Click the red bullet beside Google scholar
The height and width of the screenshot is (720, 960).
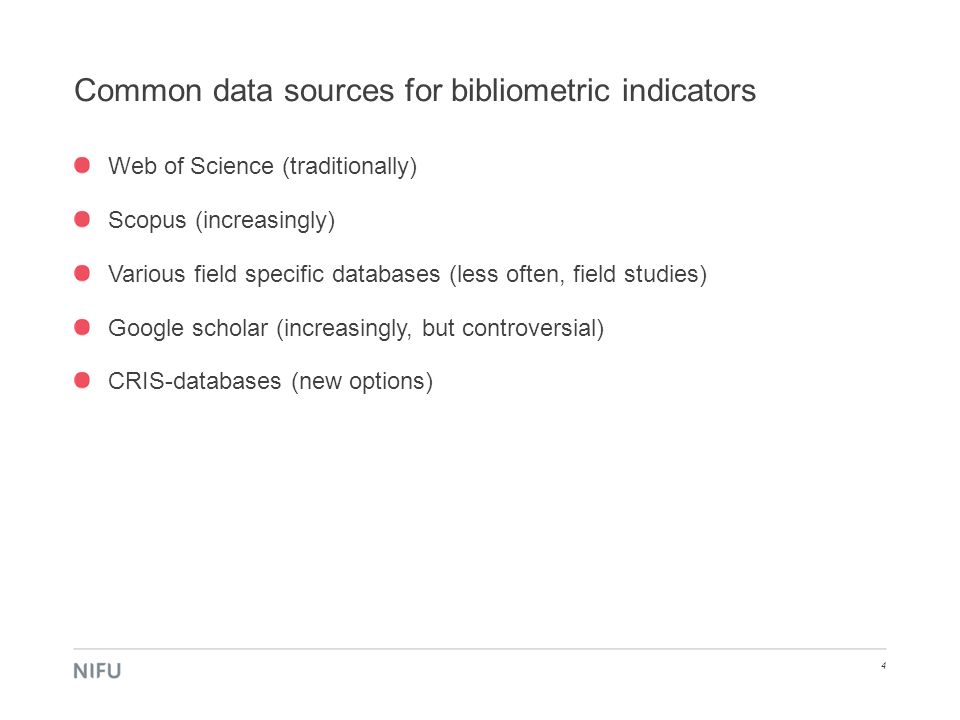point(82,327)
